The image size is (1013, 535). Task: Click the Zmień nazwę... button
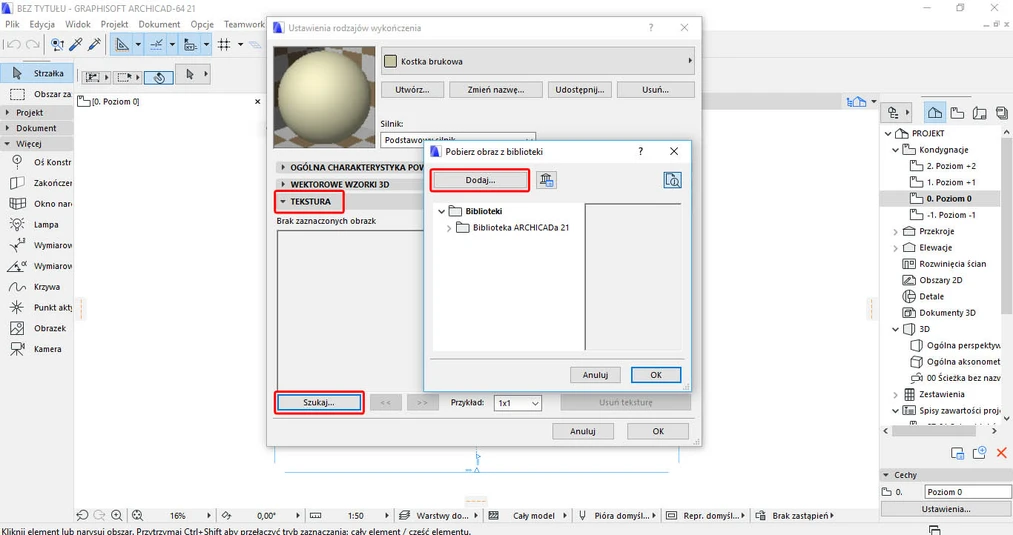[x=496, y=90]
